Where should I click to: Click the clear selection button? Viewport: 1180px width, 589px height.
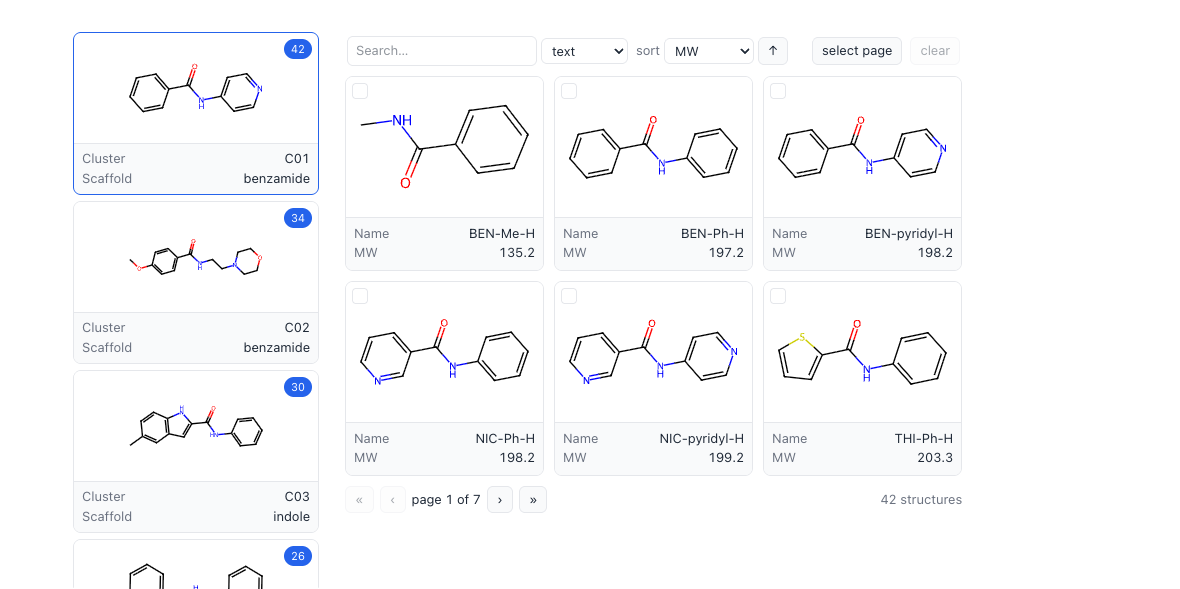(935, 51)
